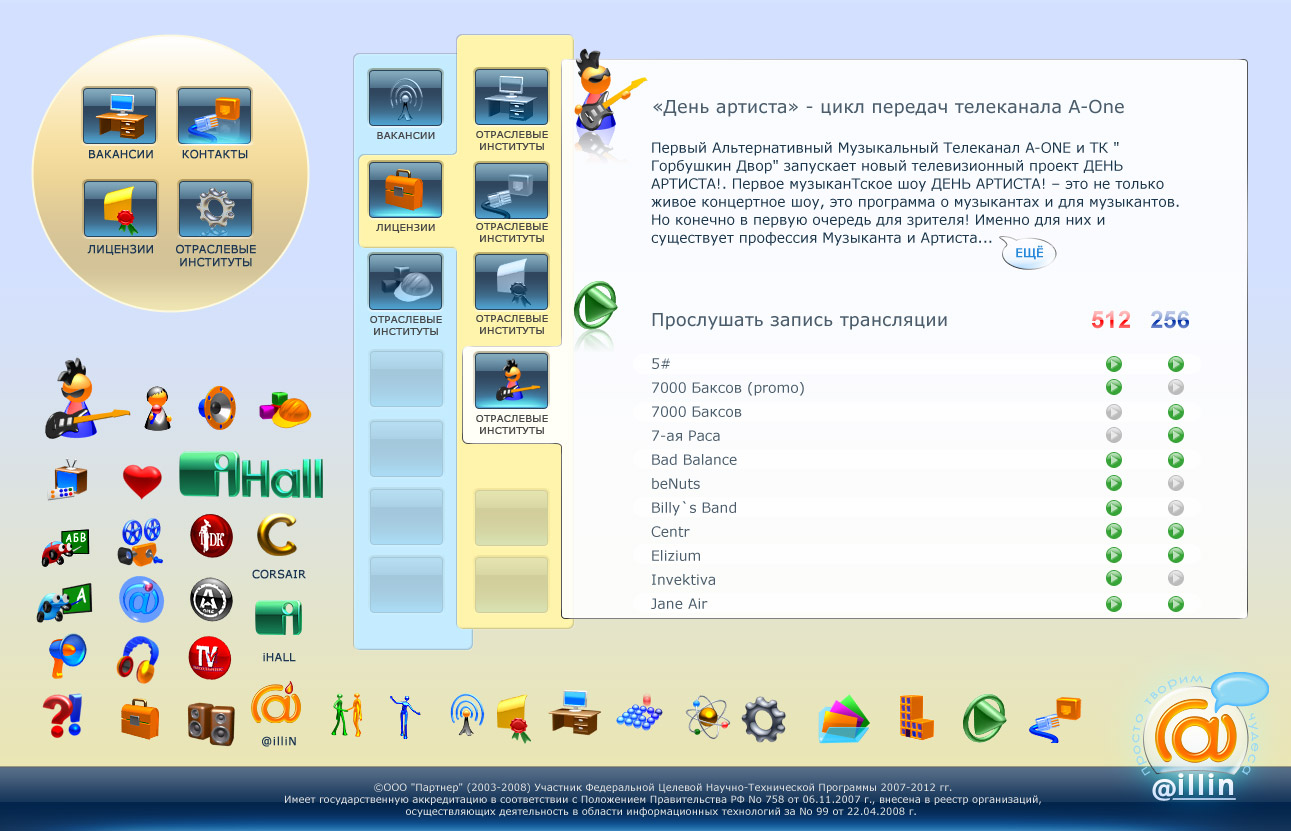1291x831 pixels.
Task: Click the gold CORSAIR icon
Action: point(277,538)
